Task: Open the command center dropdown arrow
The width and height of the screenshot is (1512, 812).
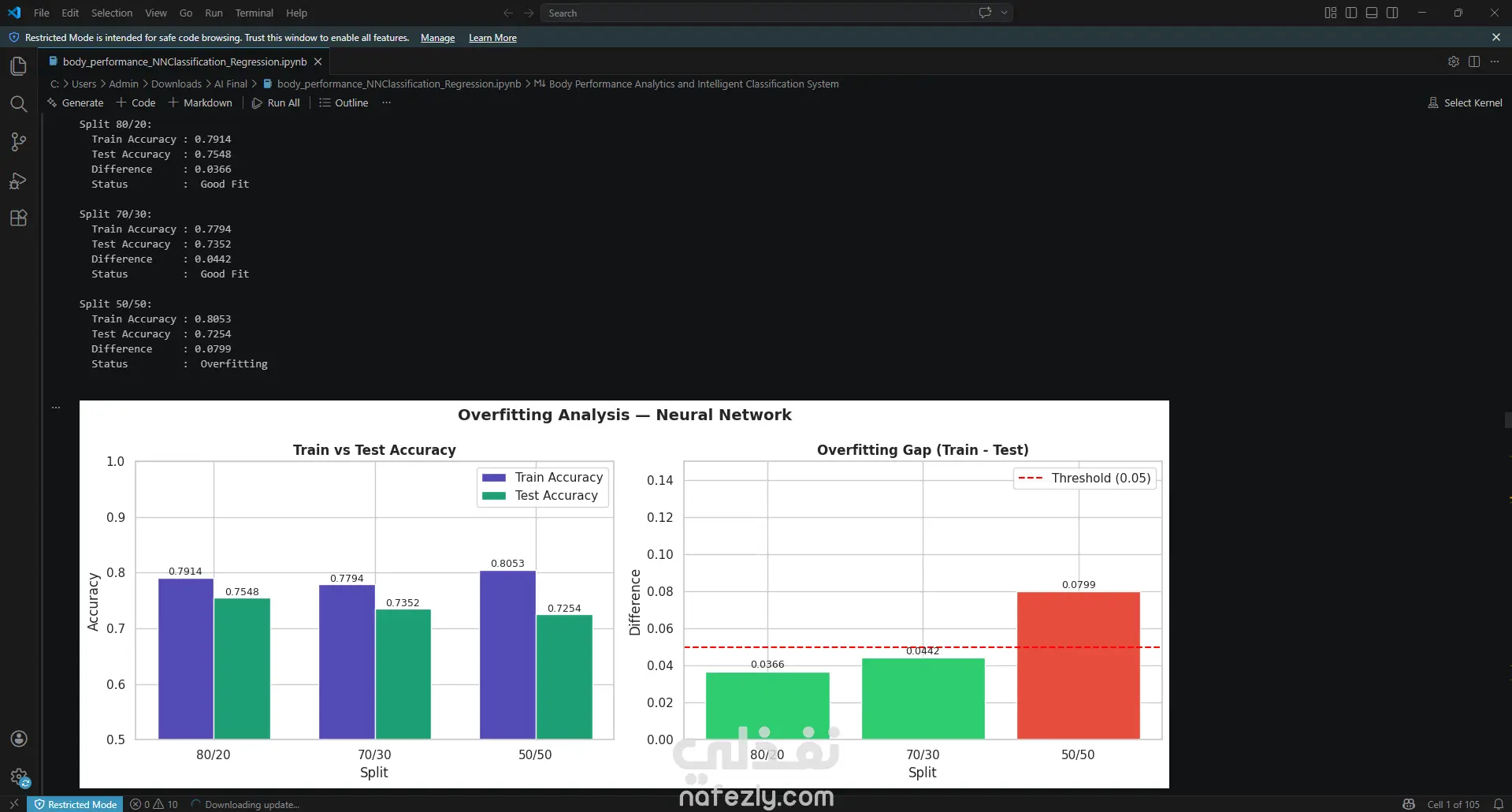Action: point(1004,13)
